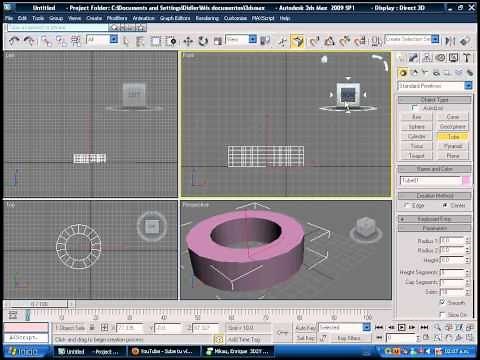Switch to the Motion panel tab
This screenshot has width=480, height=360.
440,58
